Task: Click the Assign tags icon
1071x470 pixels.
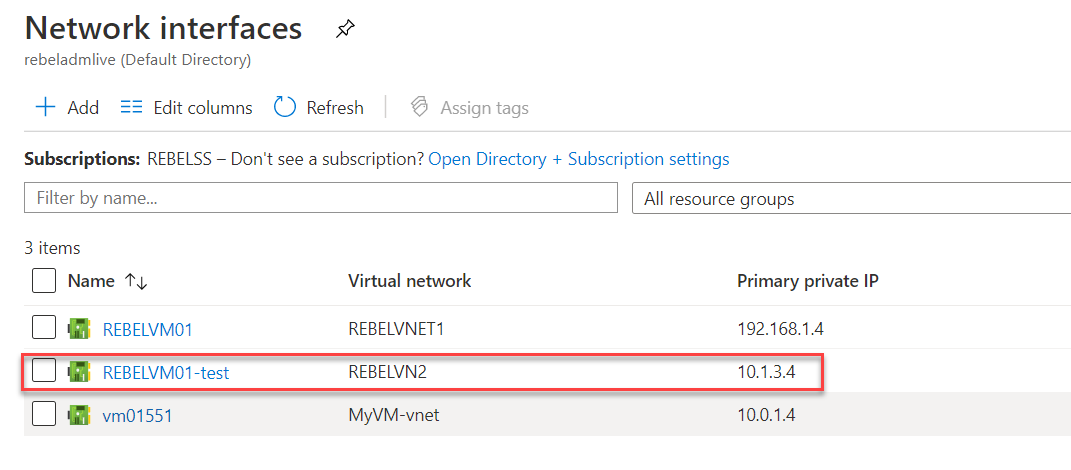Action: 419,107
